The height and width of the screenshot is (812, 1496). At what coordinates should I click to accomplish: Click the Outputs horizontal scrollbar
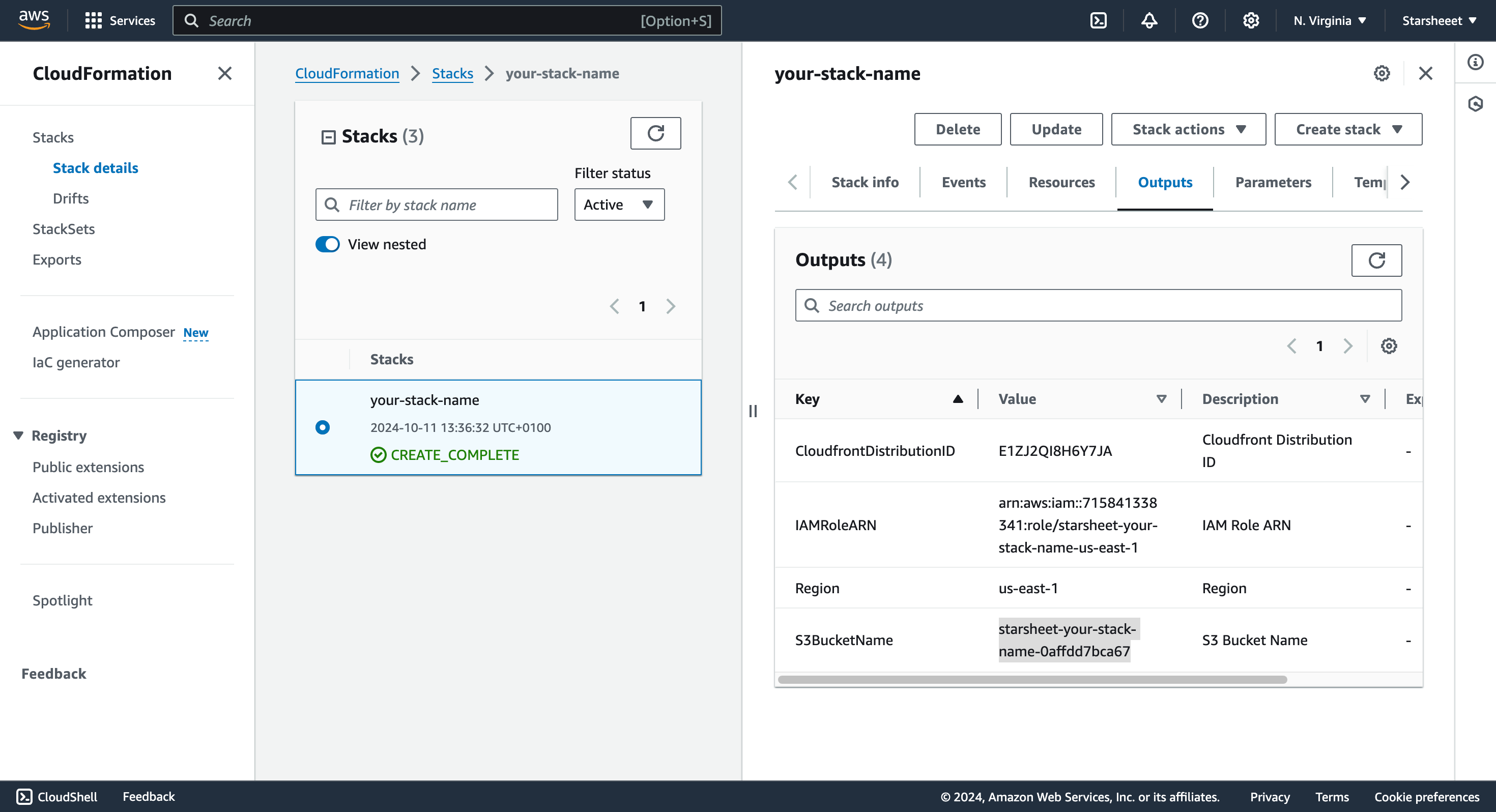point(1032,680)
